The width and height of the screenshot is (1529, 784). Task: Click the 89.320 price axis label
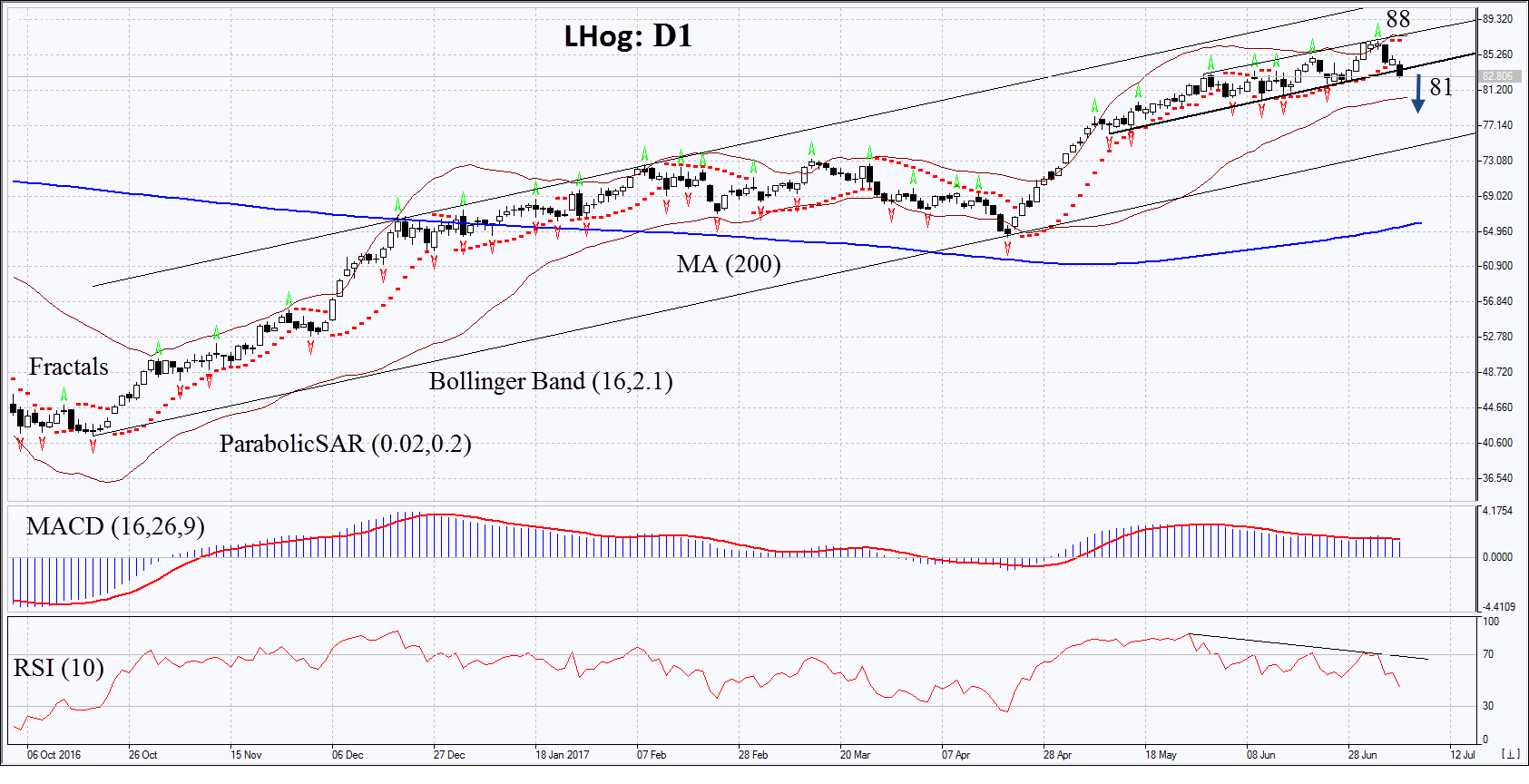(x=1497, y=19)
